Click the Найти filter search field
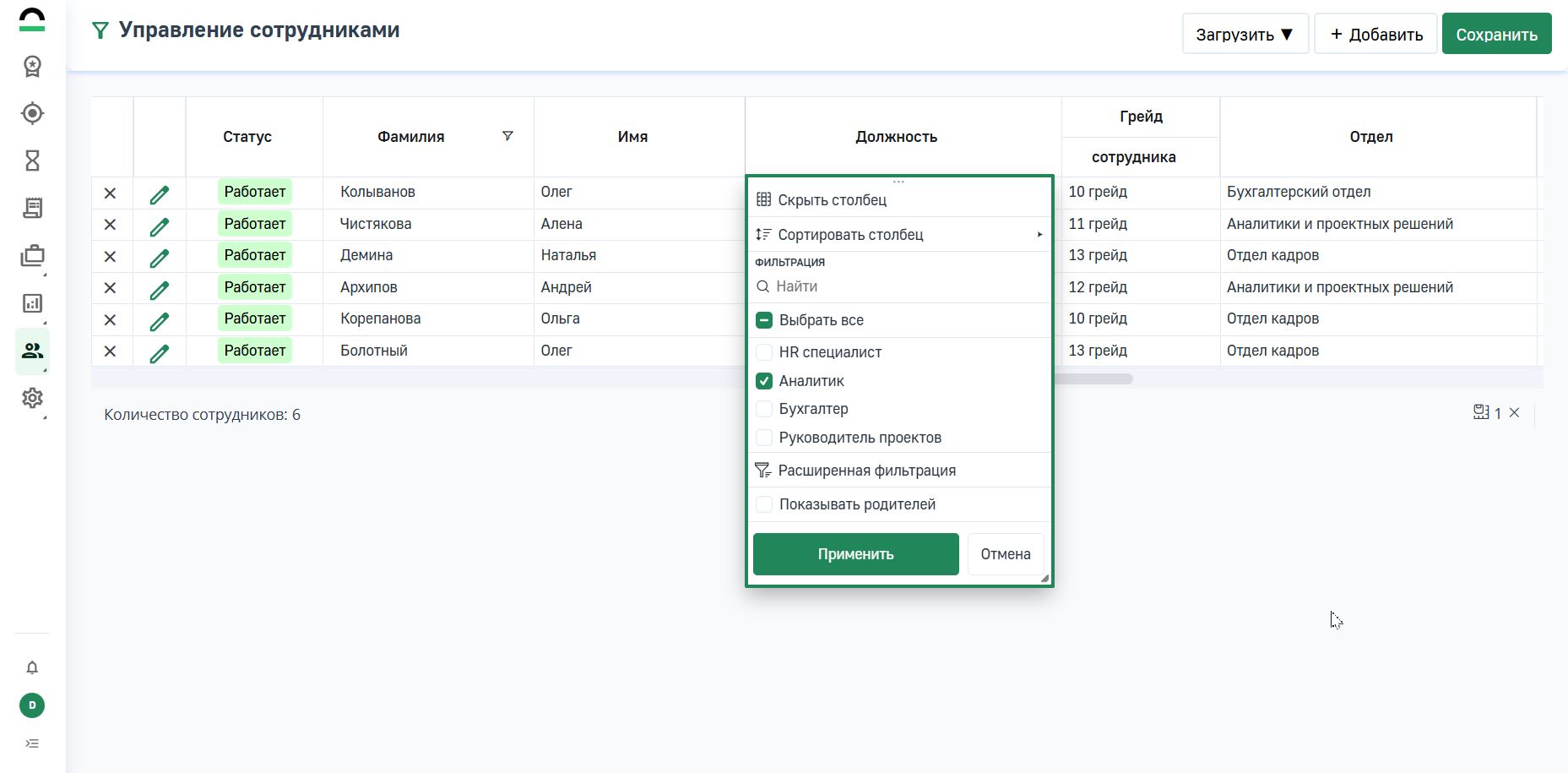This screenshot has height=773, width=1568. coord(903,286)
